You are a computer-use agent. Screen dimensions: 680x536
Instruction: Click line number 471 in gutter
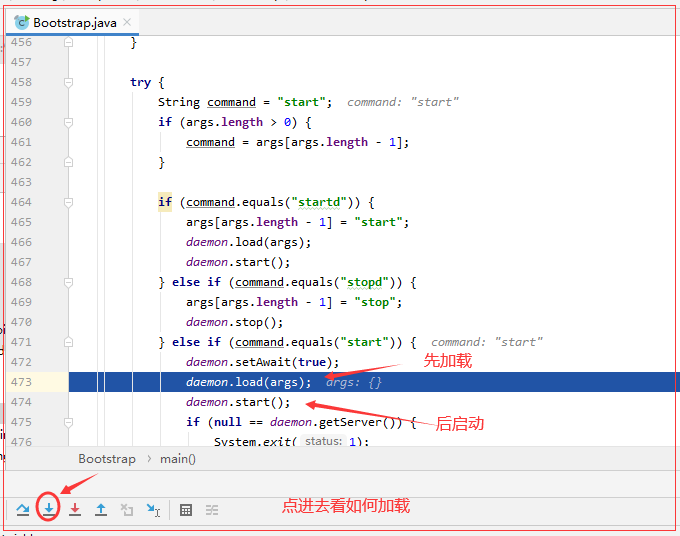click(21, 342)
